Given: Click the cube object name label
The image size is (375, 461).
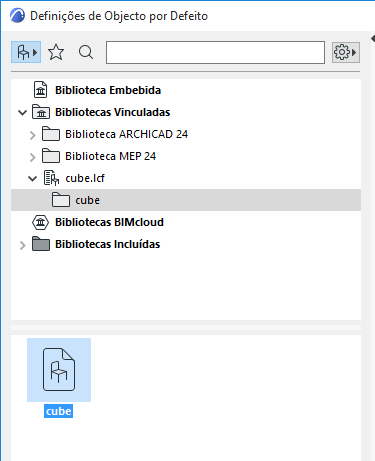Looking at the screenshot, I should (x=58, y=411).
